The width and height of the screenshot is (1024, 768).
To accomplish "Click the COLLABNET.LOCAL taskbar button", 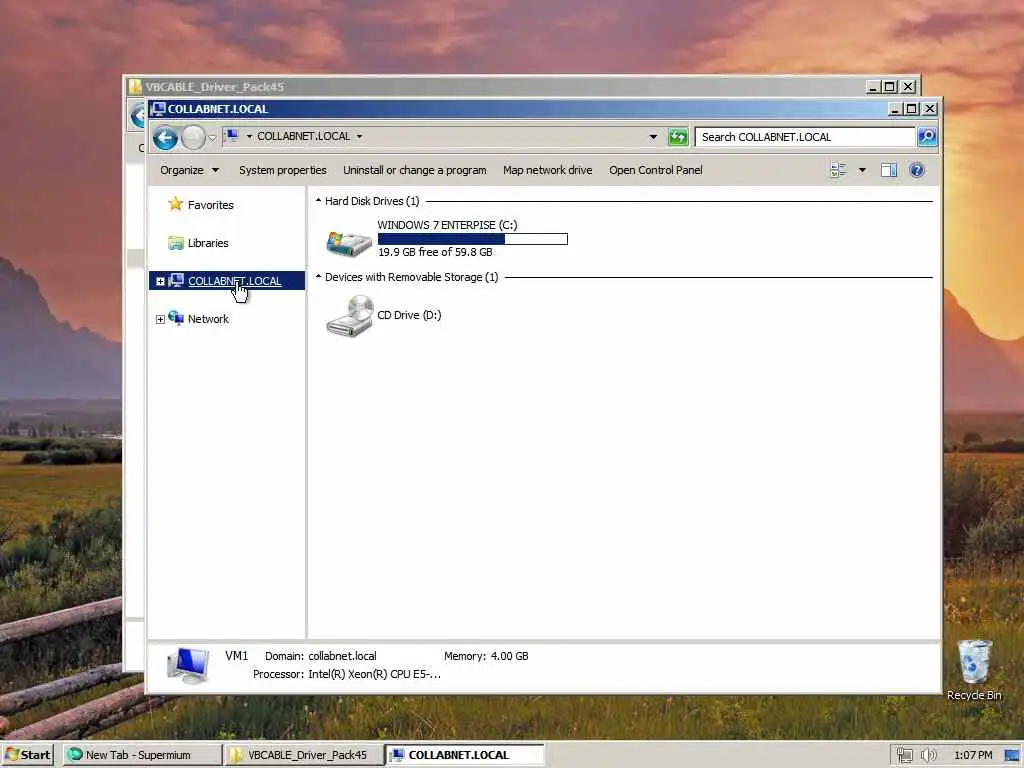I will coord(465,755).
